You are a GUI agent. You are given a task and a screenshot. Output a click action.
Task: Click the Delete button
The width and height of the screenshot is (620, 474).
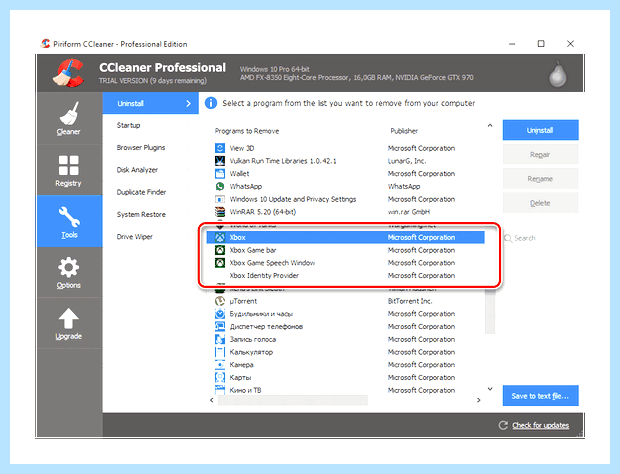tap(541, 203)
